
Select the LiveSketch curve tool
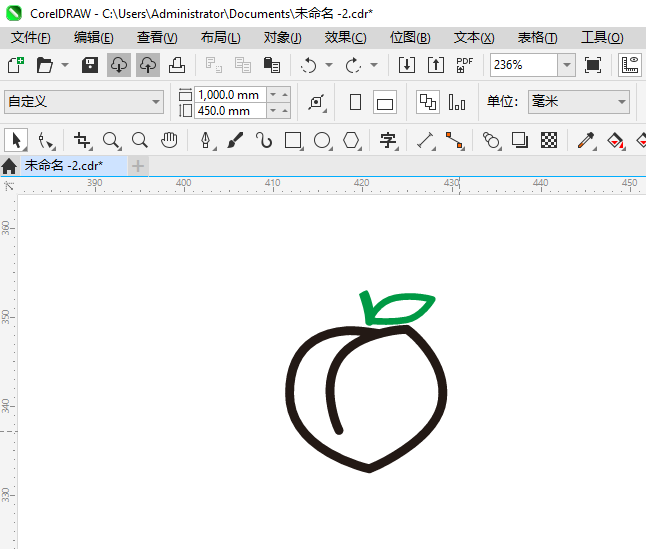(264, 140)
